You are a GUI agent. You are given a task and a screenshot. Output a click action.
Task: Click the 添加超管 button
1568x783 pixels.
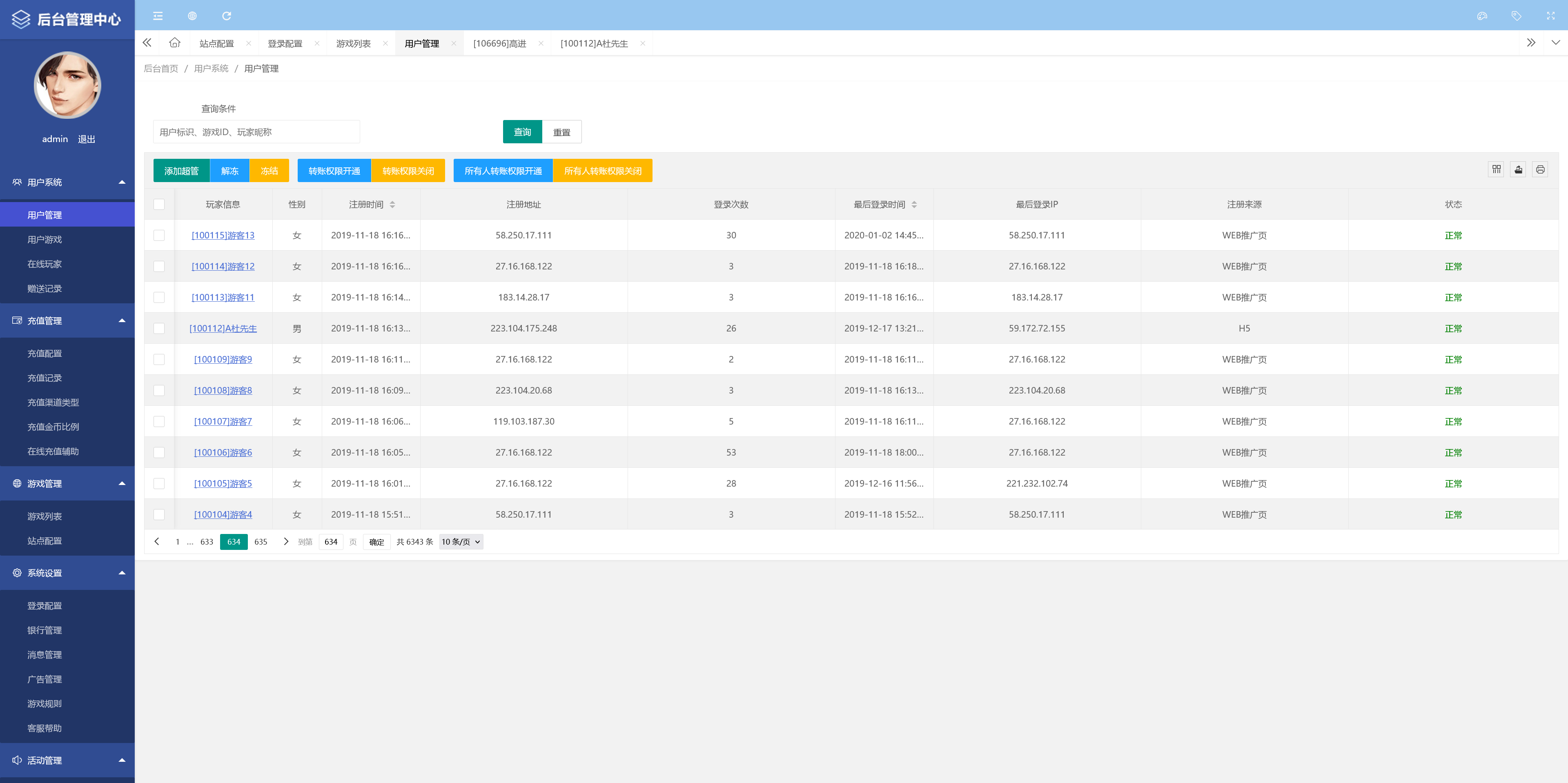click(180, 170)
